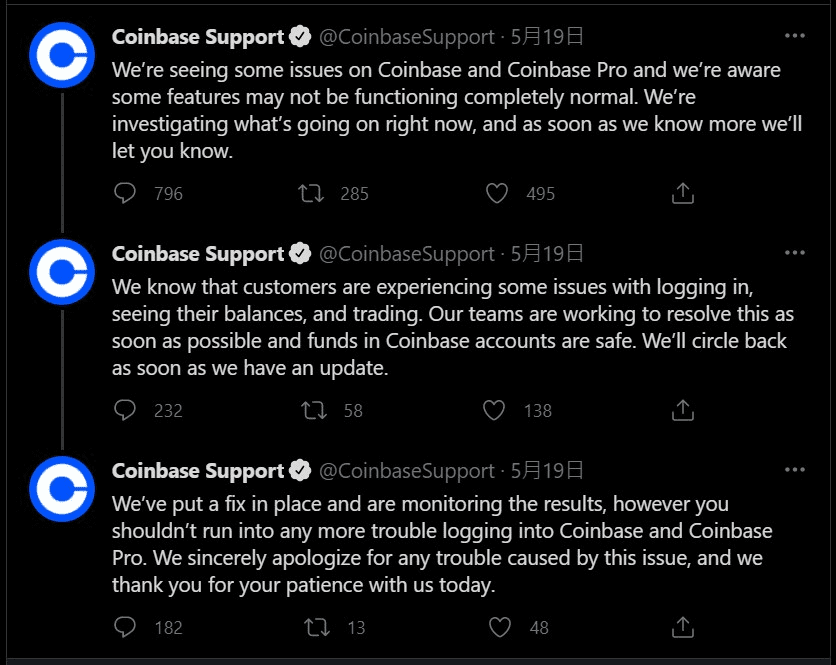Like the tweet with 495 likes
836x665 pixels.
point(497,193)
